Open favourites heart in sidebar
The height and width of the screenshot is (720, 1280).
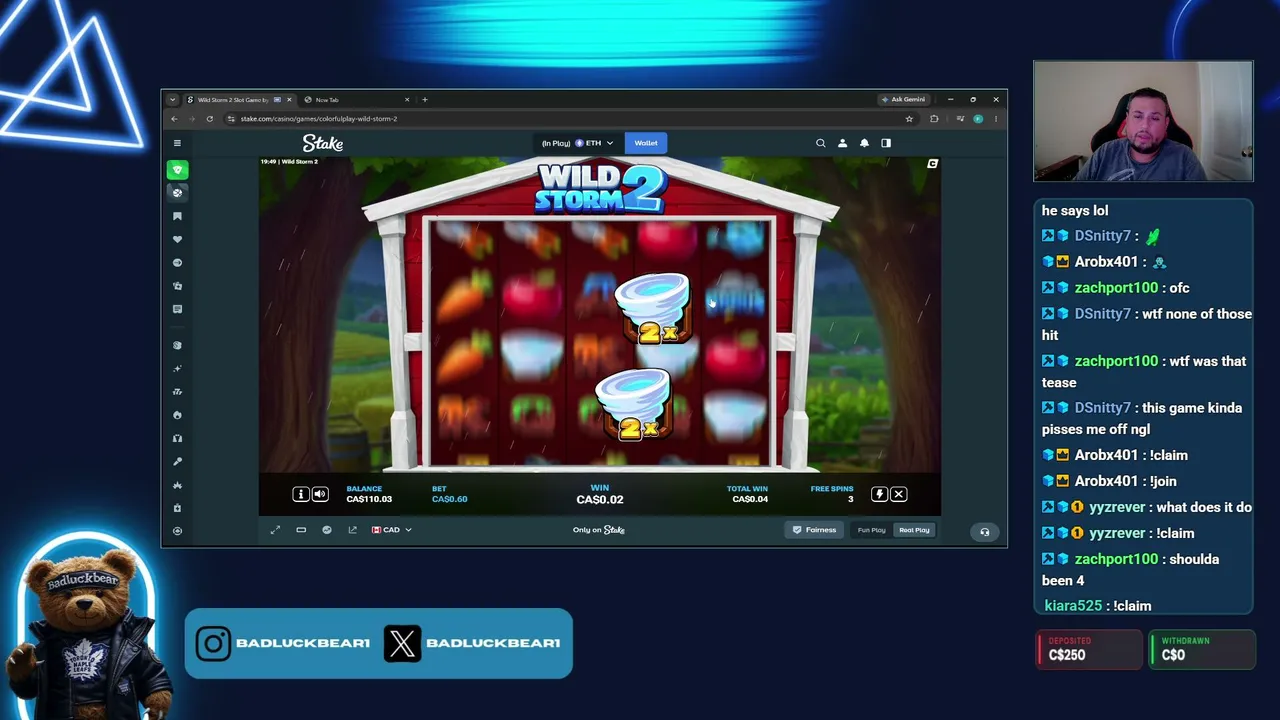point(177,239)
